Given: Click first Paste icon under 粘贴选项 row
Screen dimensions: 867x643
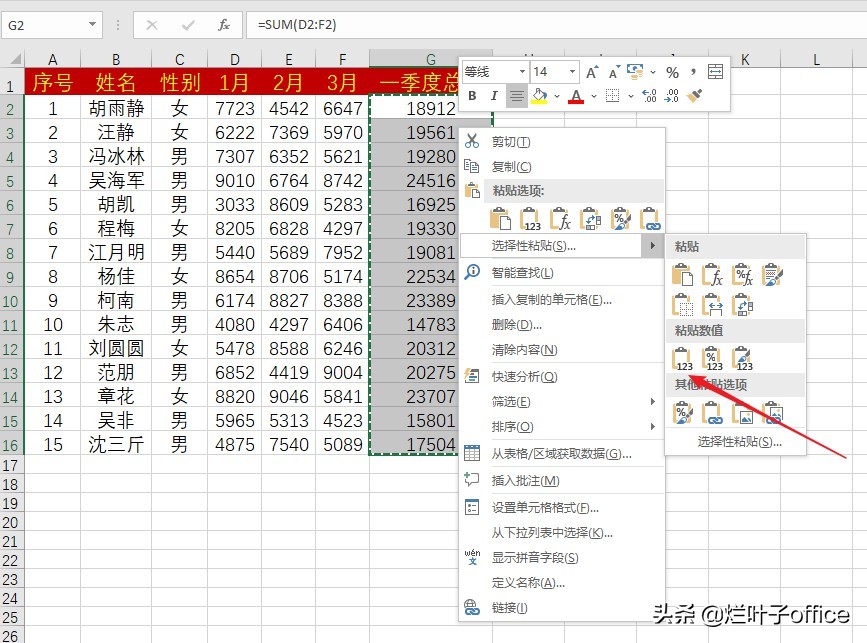Looking at the screenshot, I should coord(500,218).
